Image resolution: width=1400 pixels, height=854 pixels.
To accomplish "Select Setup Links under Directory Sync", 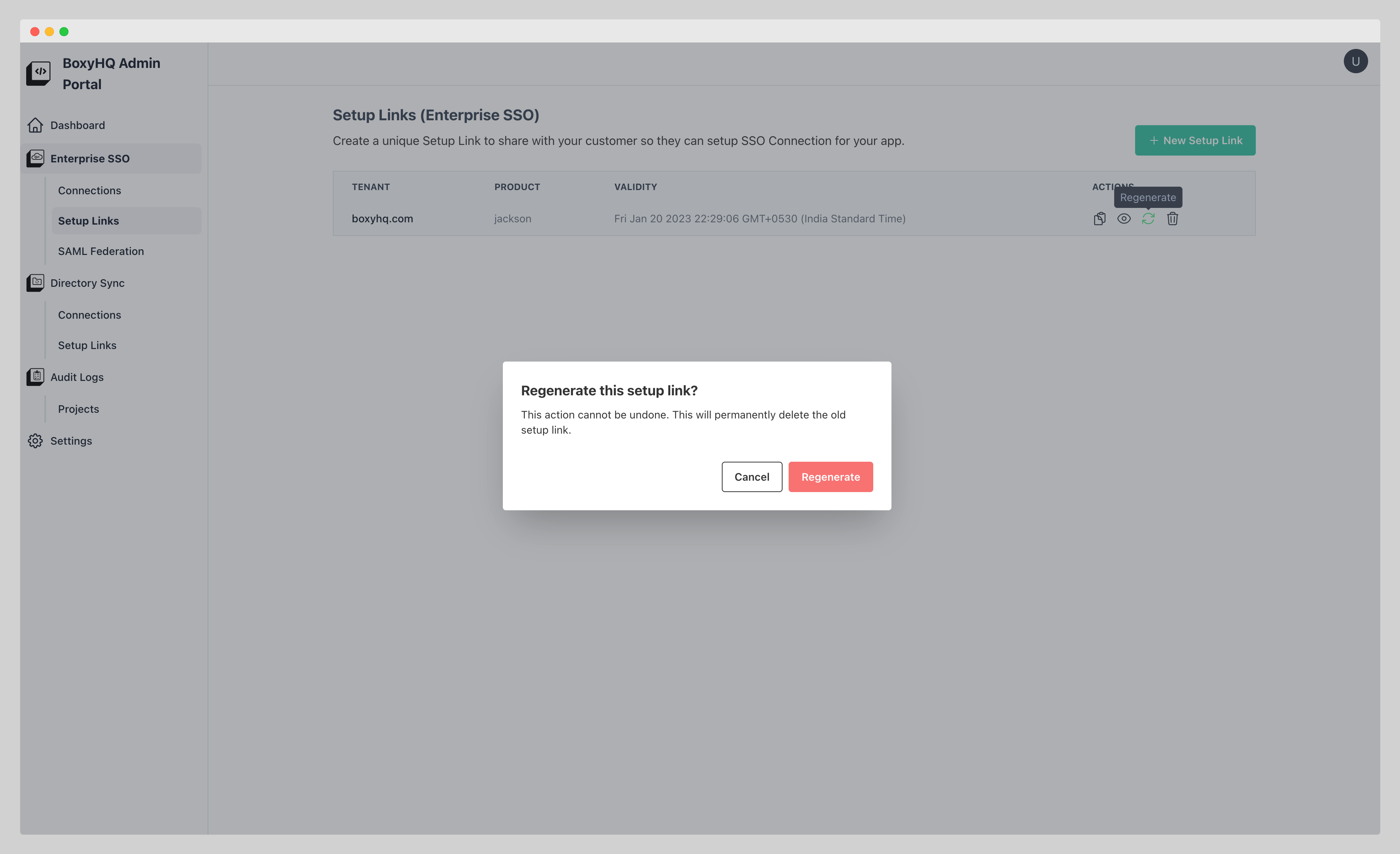I will 87,345.
